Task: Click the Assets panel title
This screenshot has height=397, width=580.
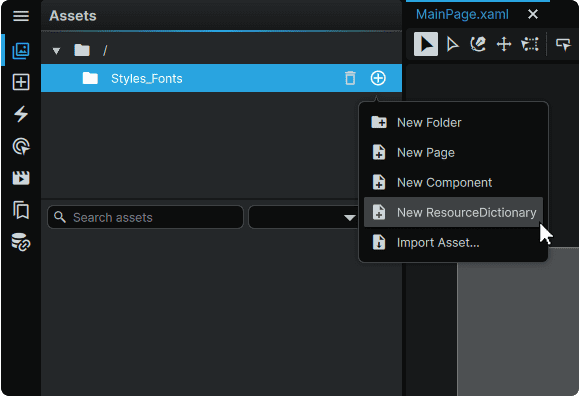Action: tap(73, 16)
